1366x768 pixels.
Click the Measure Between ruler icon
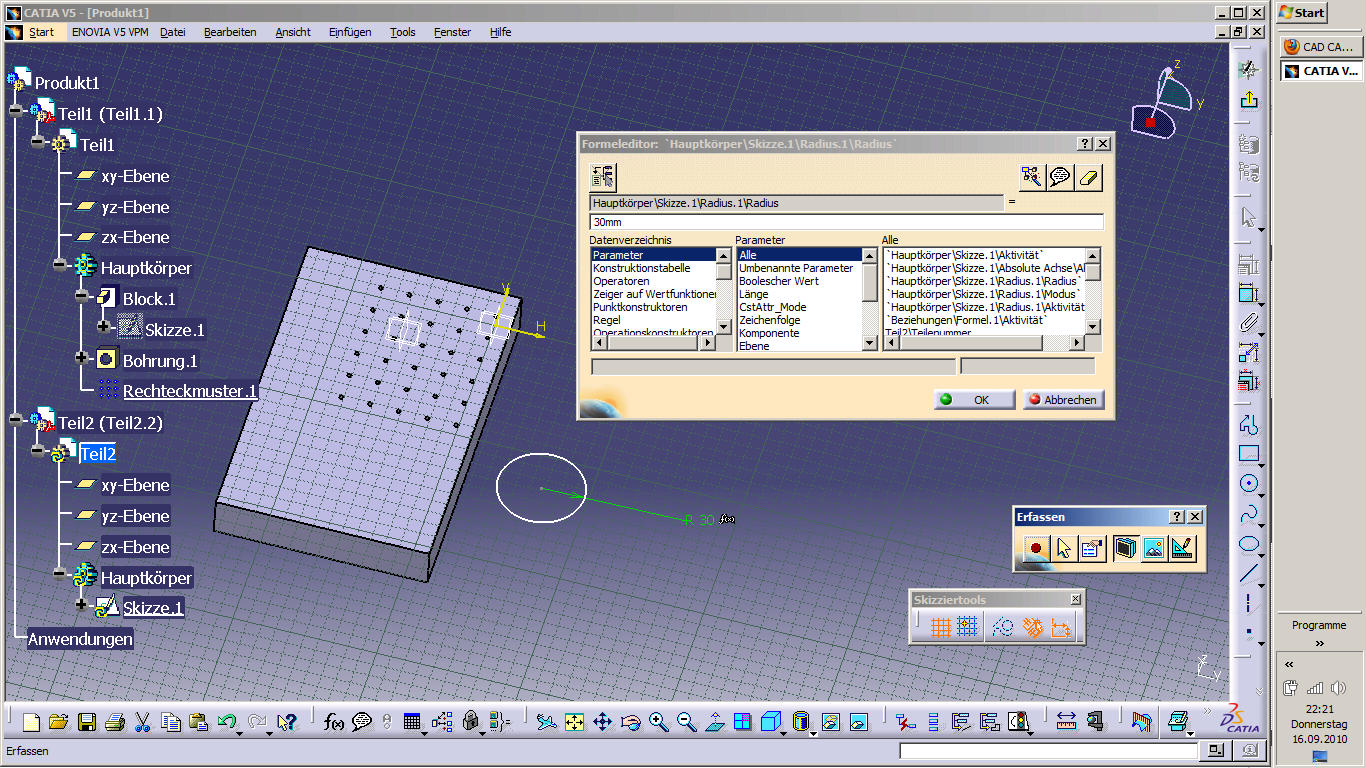click(x=1065, y=721)
